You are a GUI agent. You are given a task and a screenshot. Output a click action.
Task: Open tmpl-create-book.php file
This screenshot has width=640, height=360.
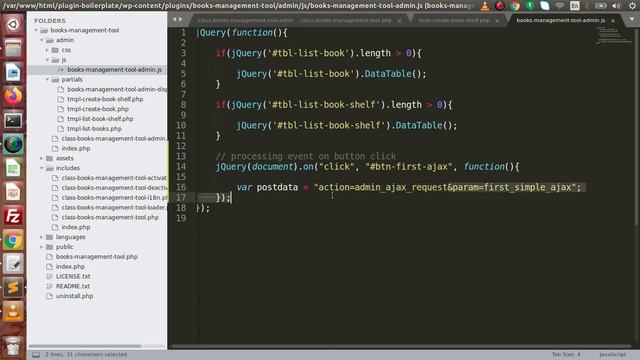click(x=97, y=109)
